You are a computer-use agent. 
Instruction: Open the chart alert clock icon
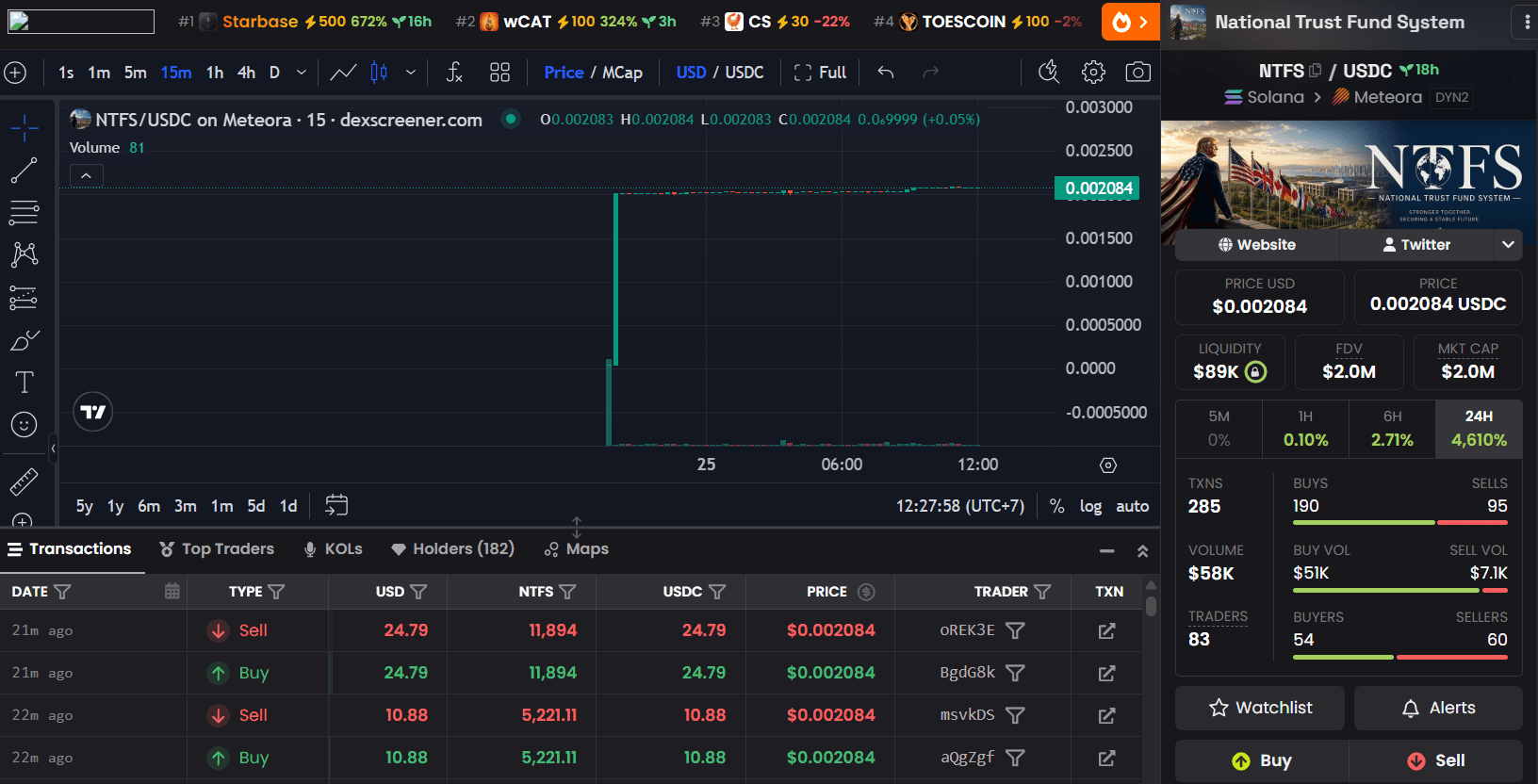tap(1048, 73)
